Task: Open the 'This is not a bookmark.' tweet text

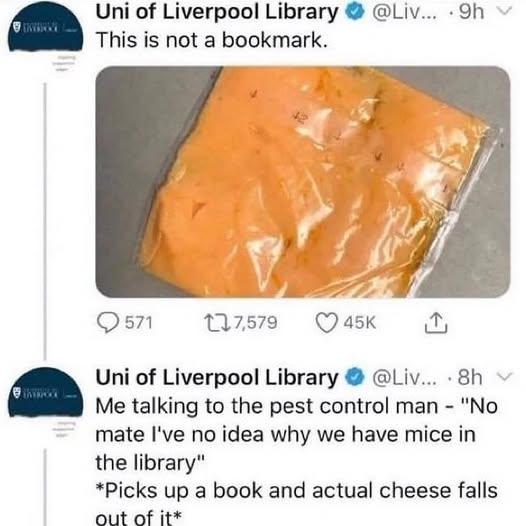Action: (211, 40)
